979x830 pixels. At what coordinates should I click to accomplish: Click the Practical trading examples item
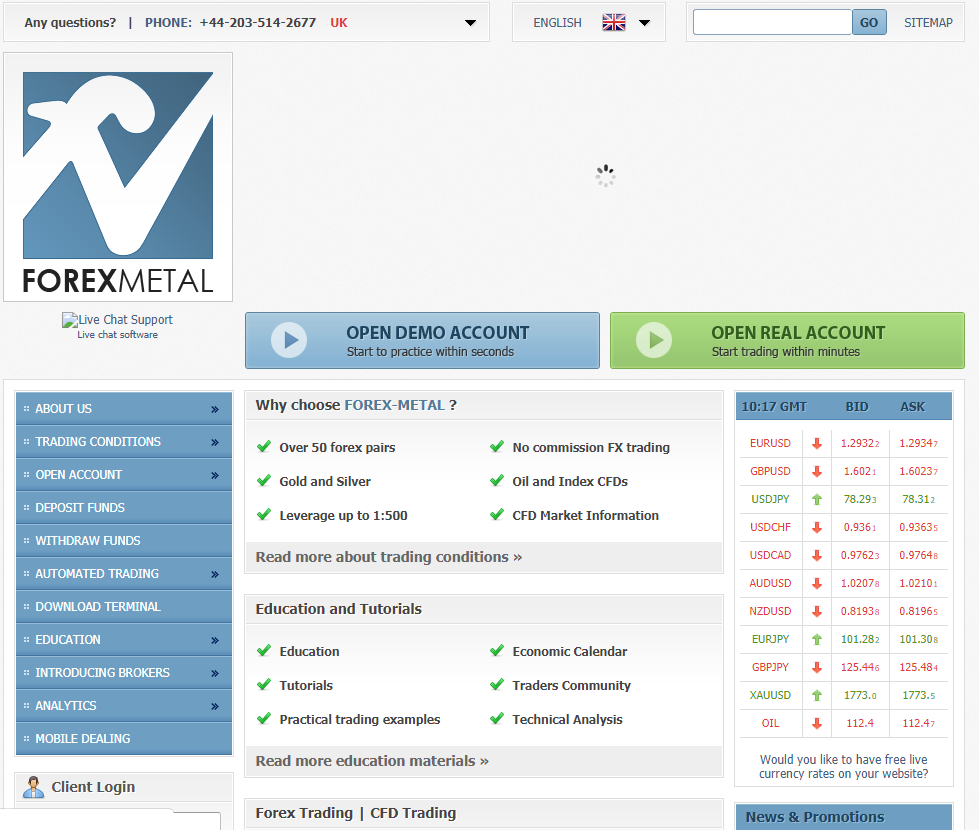(360, 719)
